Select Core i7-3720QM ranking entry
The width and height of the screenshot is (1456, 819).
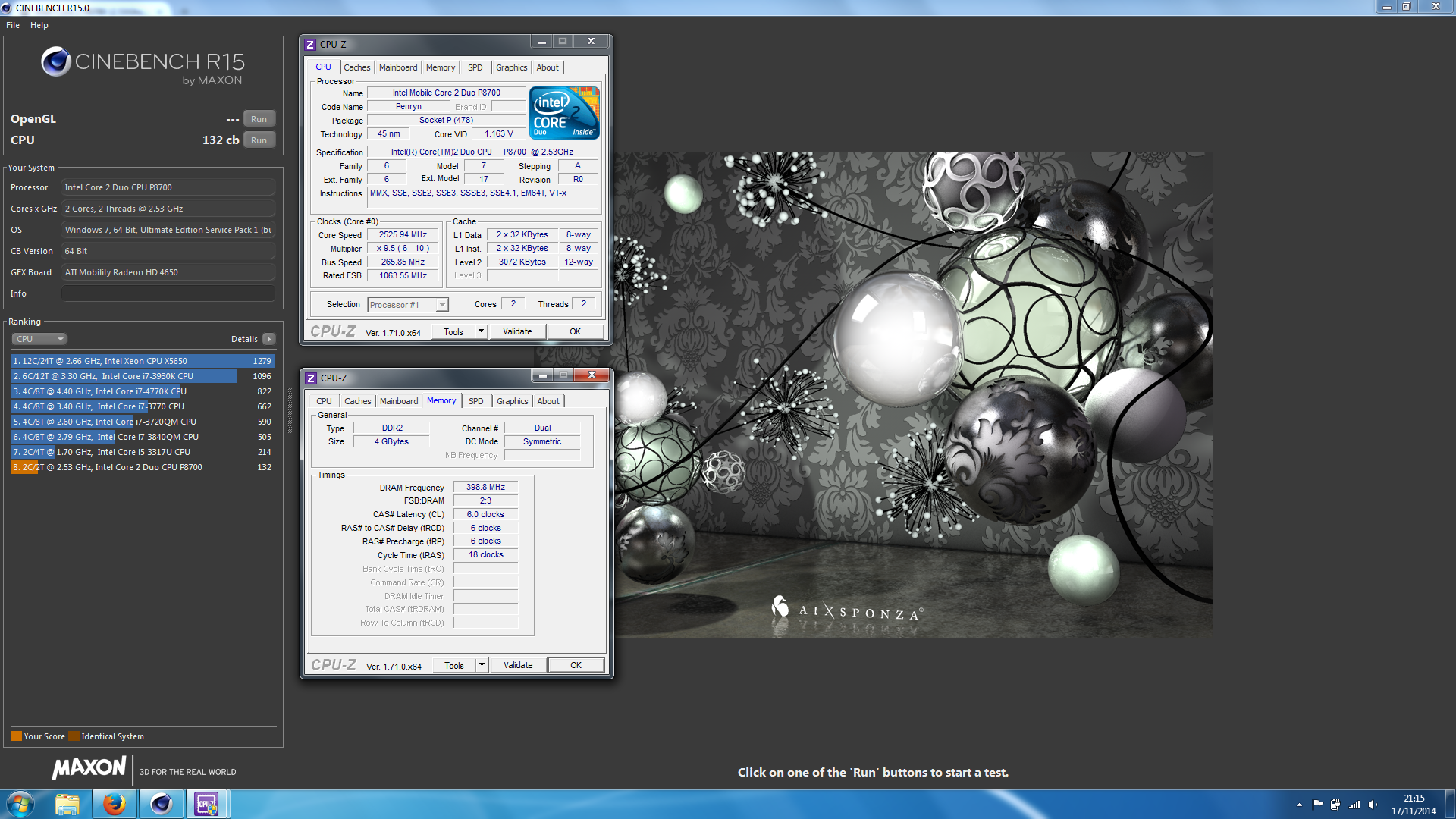(143, 422)
